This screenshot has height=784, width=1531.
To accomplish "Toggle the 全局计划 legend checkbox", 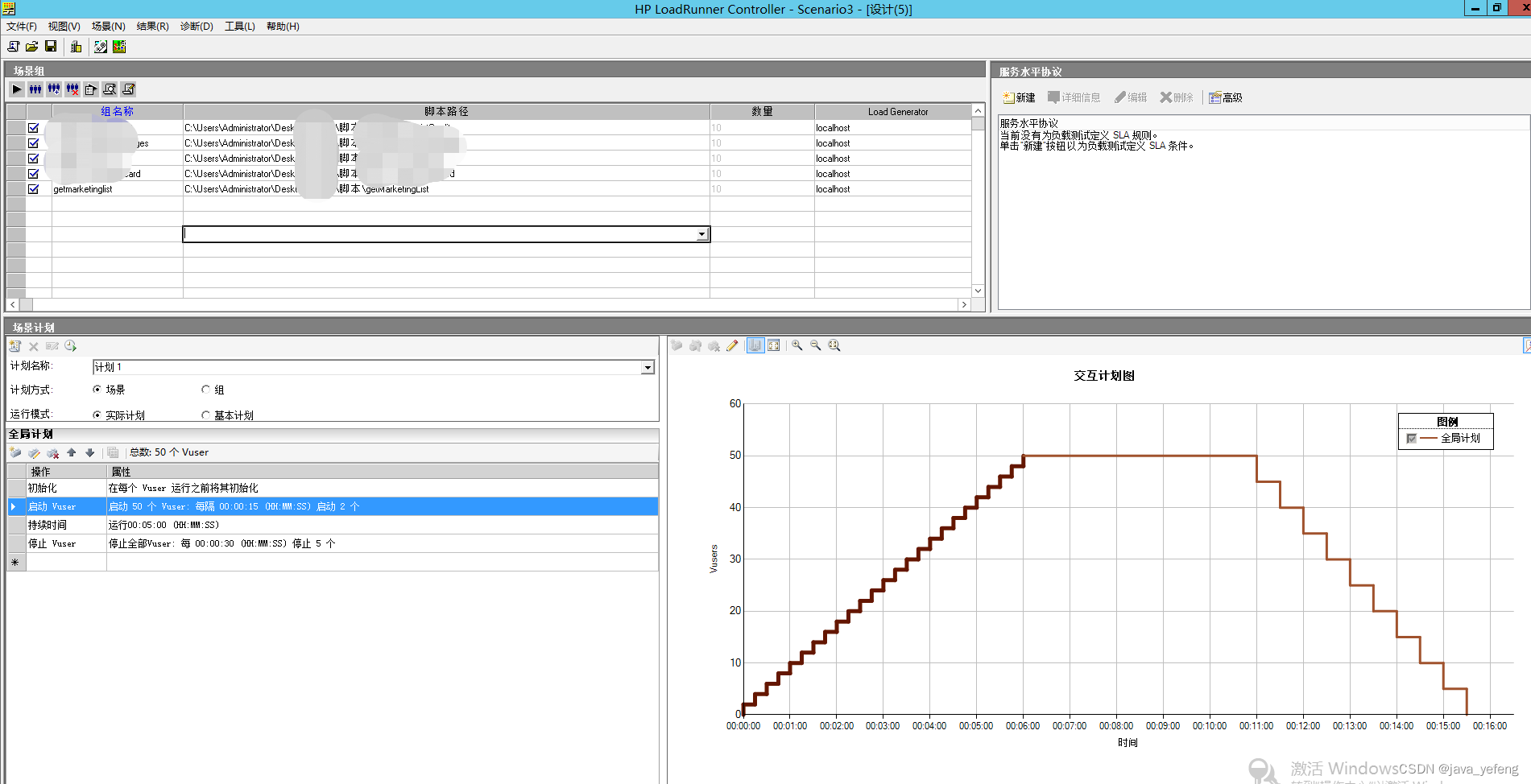I will pos(1411,439).
